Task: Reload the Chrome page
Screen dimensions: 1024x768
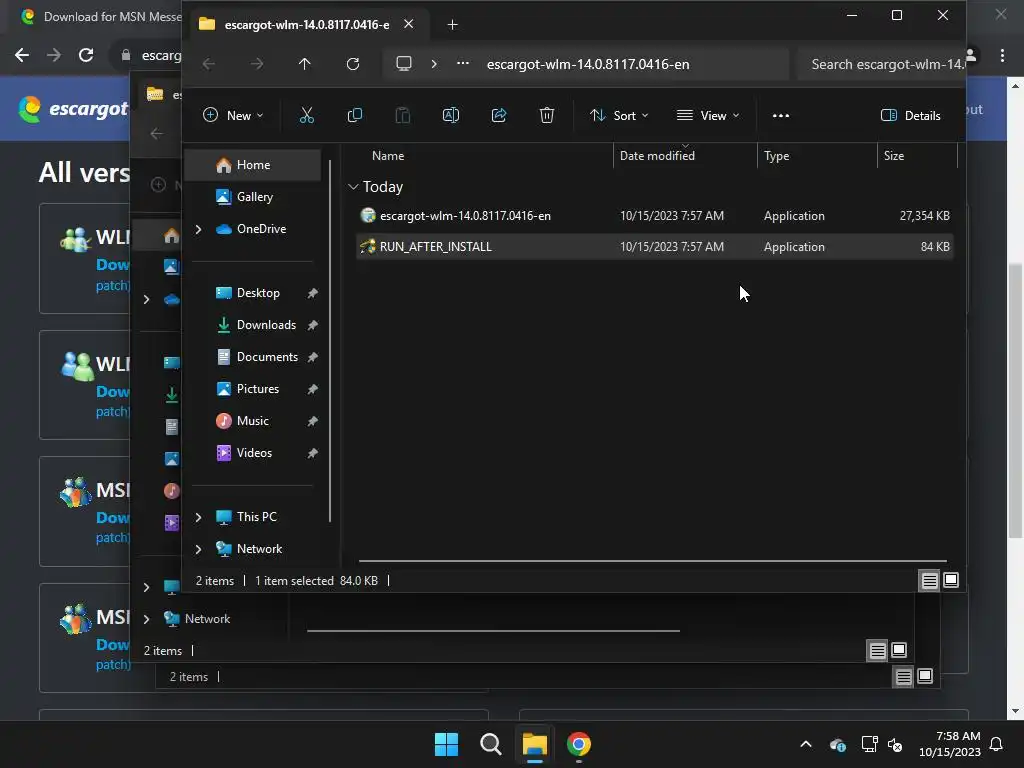Action: pos(86,56)
